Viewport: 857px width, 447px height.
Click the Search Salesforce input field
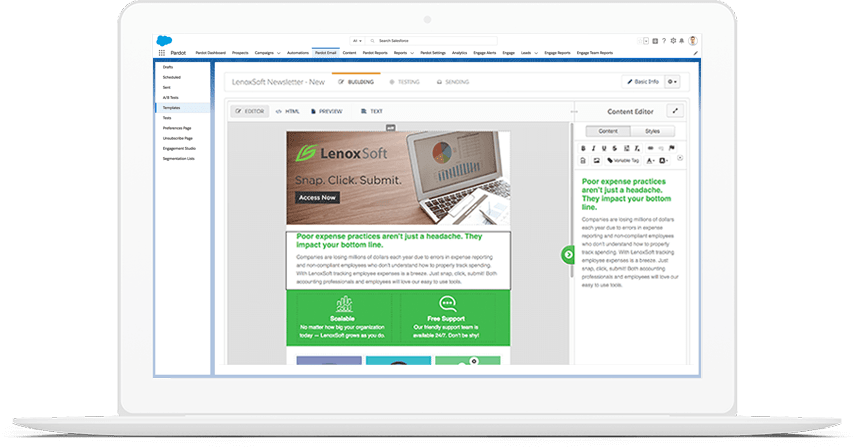(431, 40)
